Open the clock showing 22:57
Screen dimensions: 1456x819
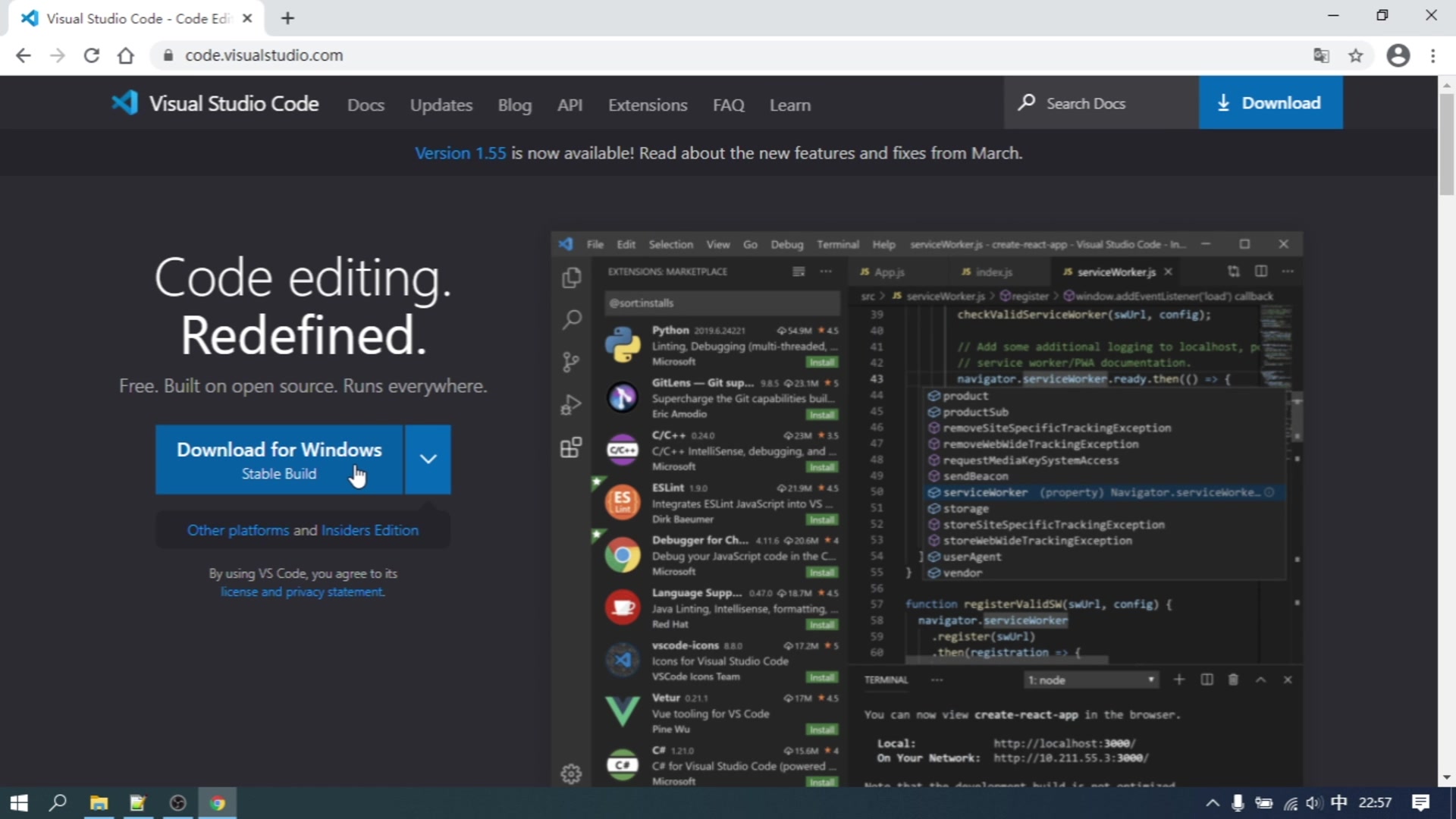coord(1375,802)
